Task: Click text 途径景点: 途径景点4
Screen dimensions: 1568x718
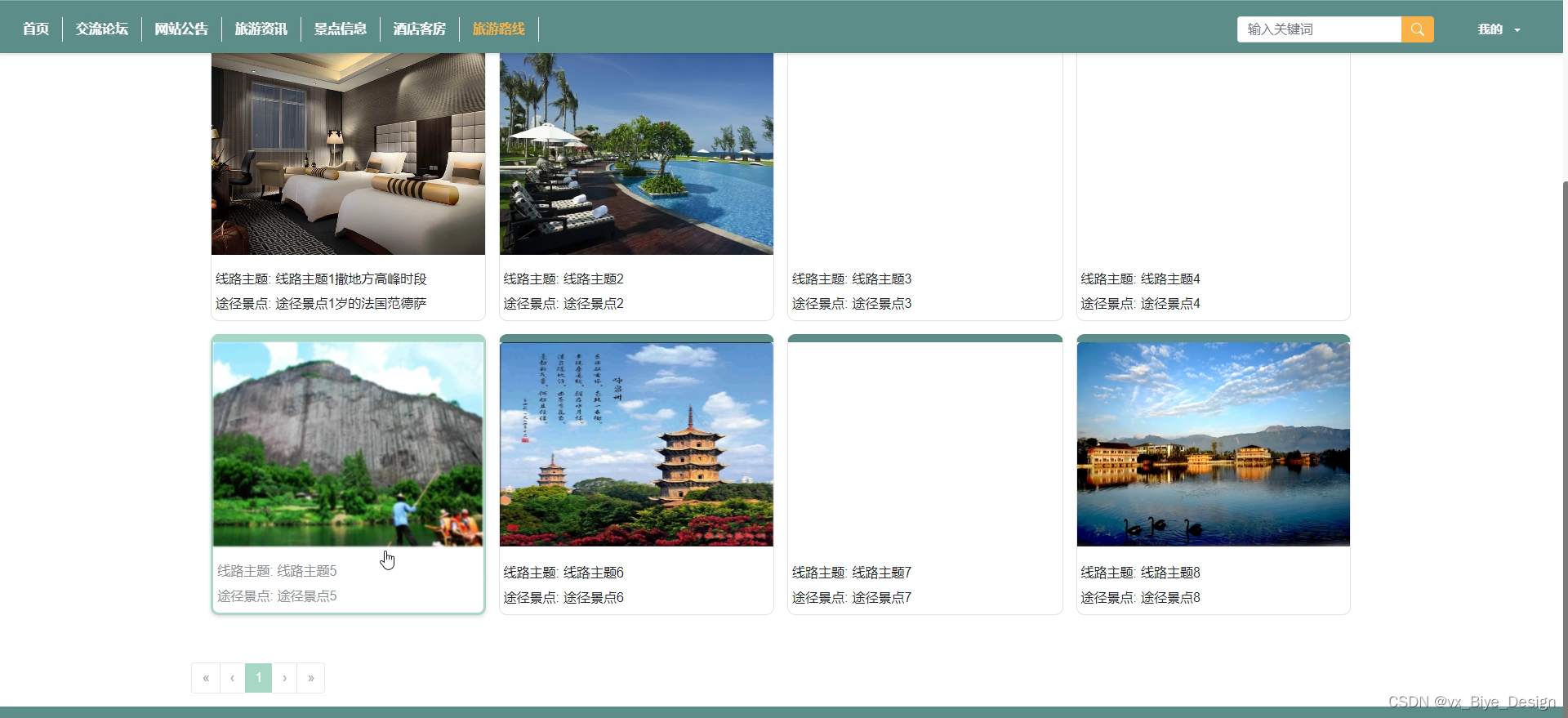Action: coord(1140,304)
